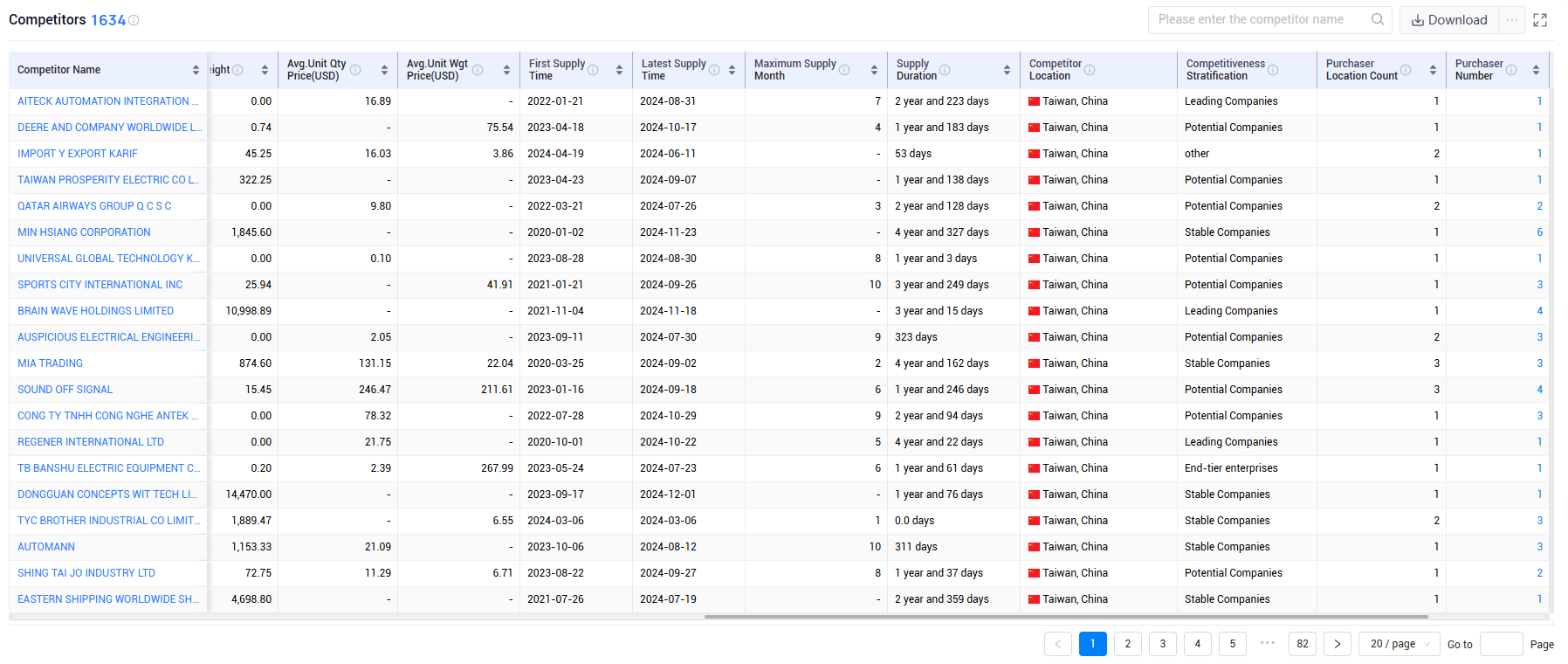This screenshot has height=664, width=1568.
Task: Click purchaser number 4 for BRAIN WAVE HOLDINGS
Action: coord(1539,311)
